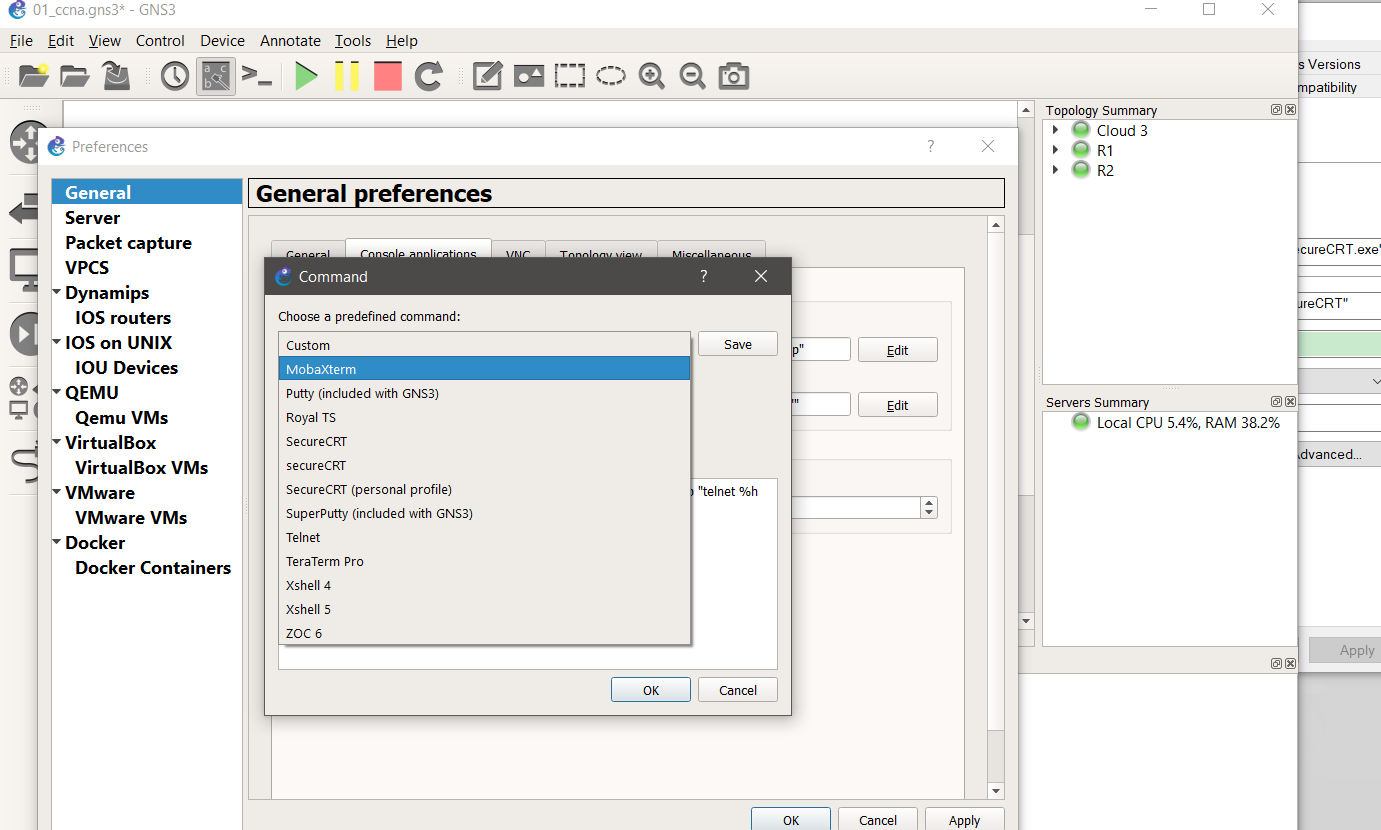Click the Zoom in magnifier icon
Image resolution: width=1381 pixels, height=830 pixels.
pyautogui.click(x=652, y=76)
